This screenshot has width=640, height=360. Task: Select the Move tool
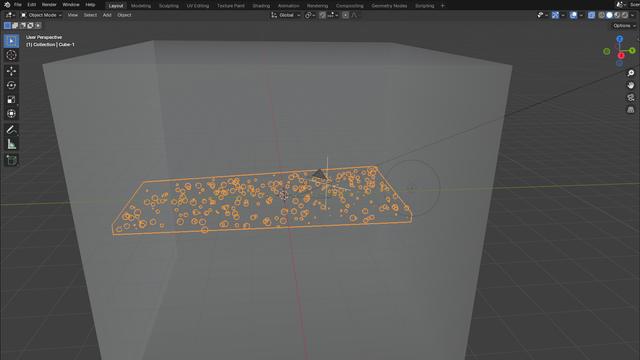click(x=11, y=71)
